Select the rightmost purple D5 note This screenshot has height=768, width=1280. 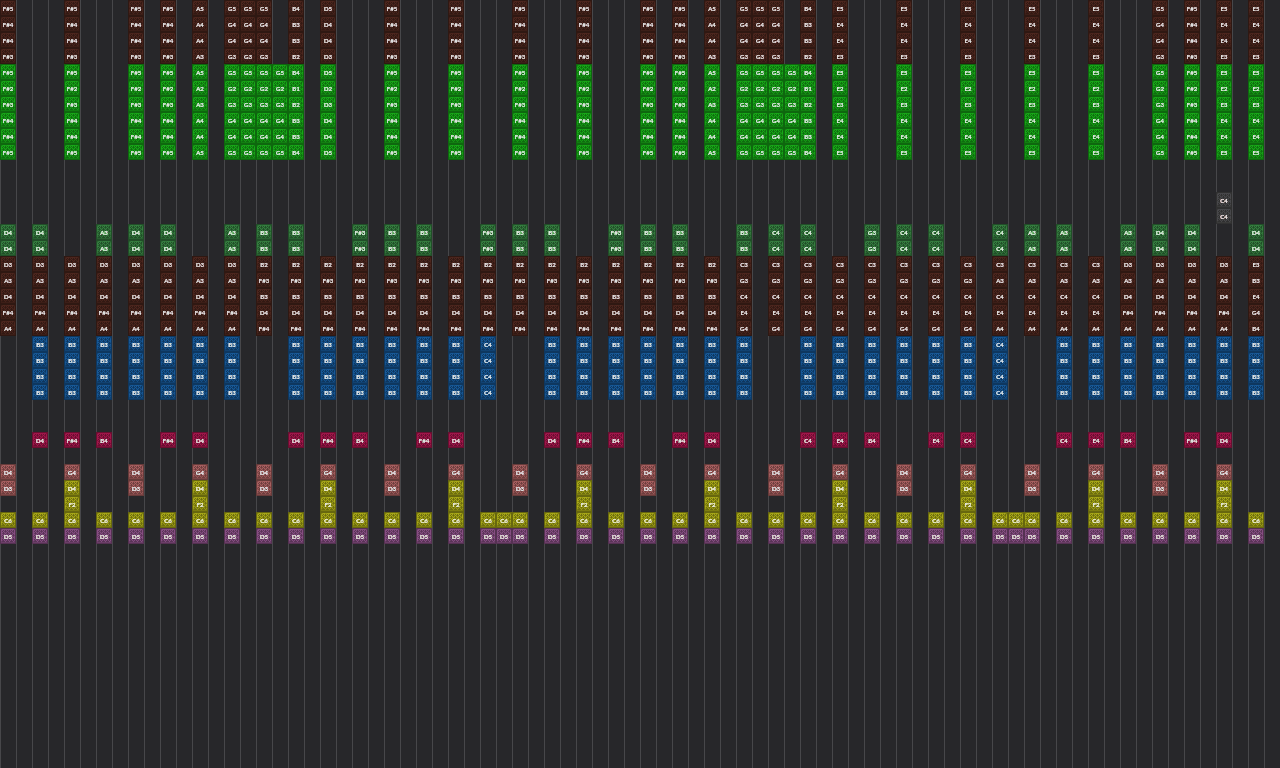click(x=1256, y=536)
